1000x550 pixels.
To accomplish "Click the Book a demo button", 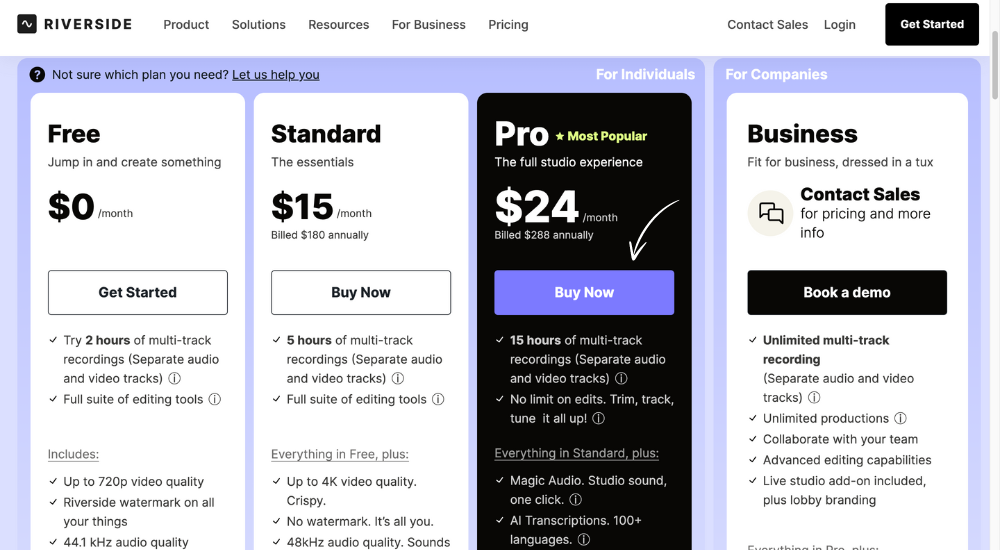I will point(846,292).
